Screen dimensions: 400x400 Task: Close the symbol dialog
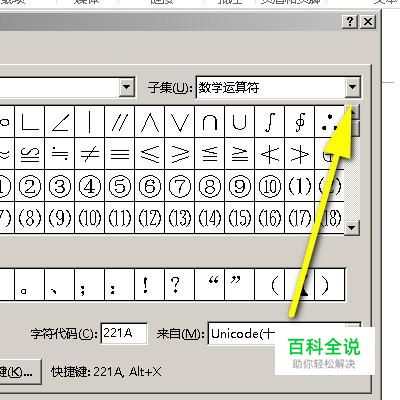[368, 22]
